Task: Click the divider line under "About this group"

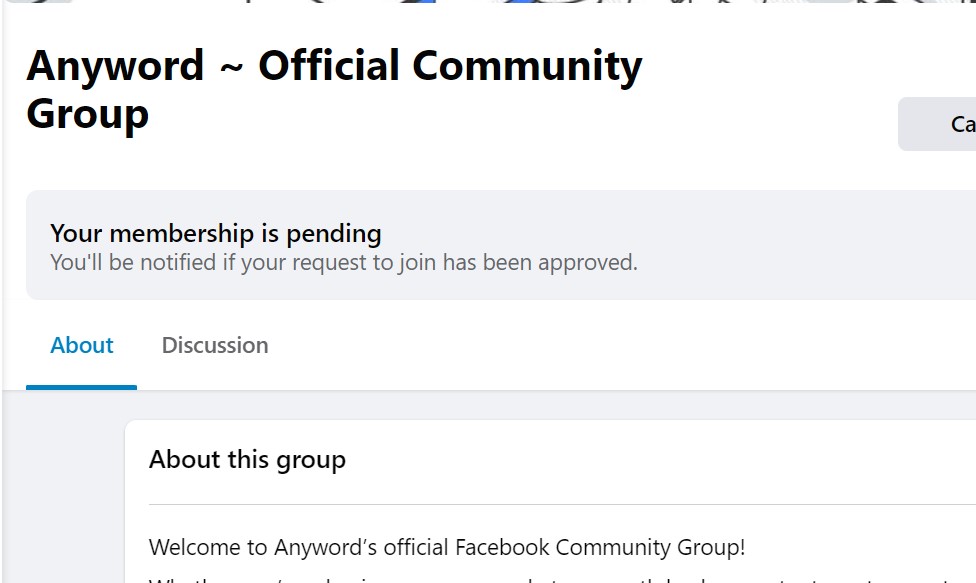Action: pos(560,505)
